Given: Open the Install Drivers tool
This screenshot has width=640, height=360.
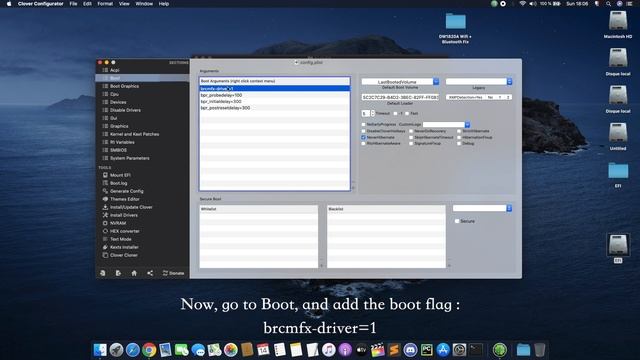Looking at the screenshot, I should point(124,215).
